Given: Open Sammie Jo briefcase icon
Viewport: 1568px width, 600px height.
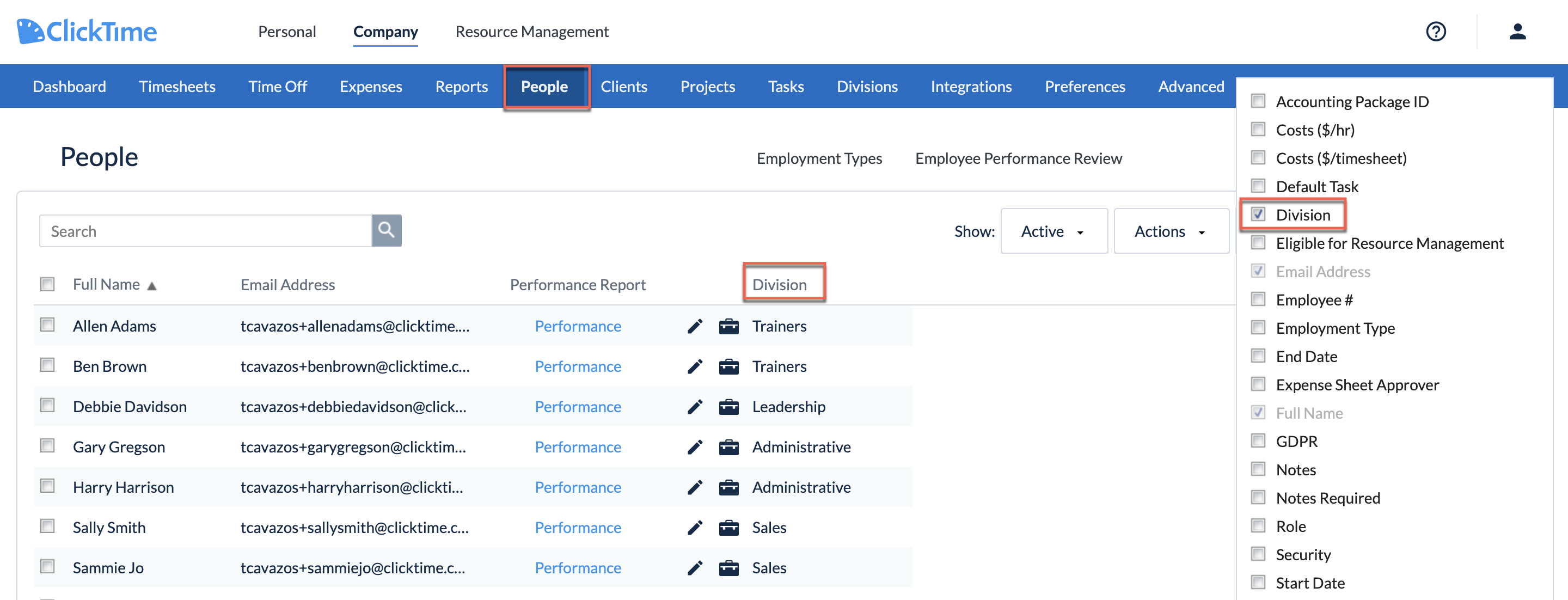Looking at the screenshot, I should click(x=728, y=568).
